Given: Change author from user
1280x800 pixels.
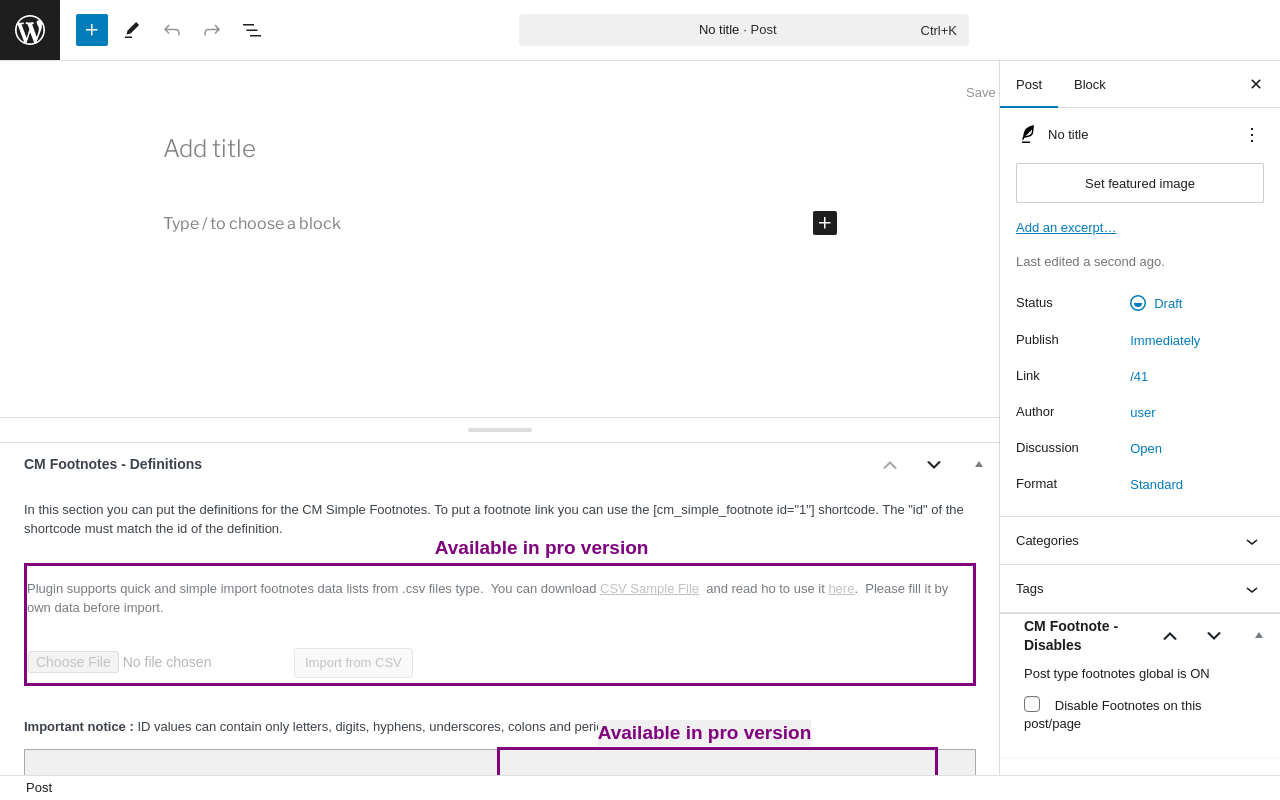Looking at the screenshot, I should pyautogui.click(x=1143, y=412).
